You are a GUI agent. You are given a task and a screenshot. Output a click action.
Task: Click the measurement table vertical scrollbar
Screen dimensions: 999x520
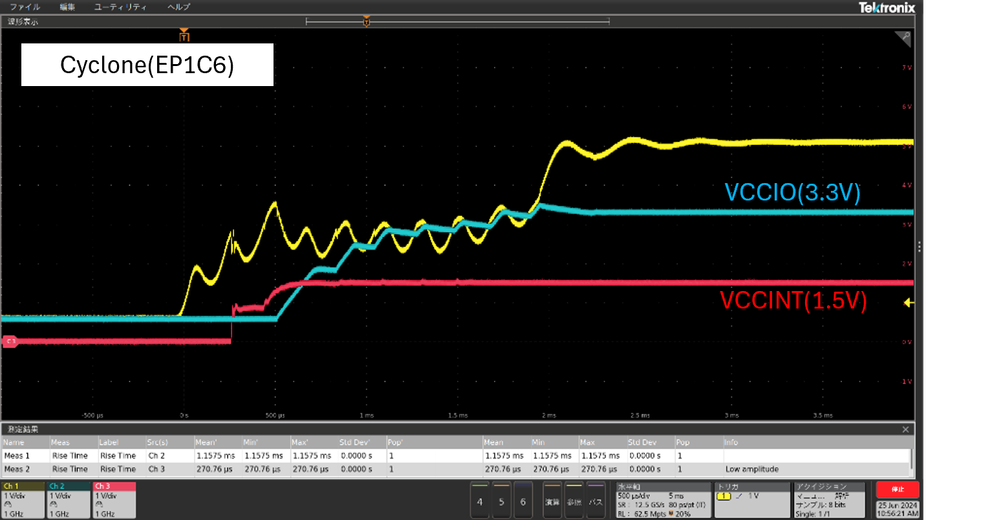tap(912, 458)
